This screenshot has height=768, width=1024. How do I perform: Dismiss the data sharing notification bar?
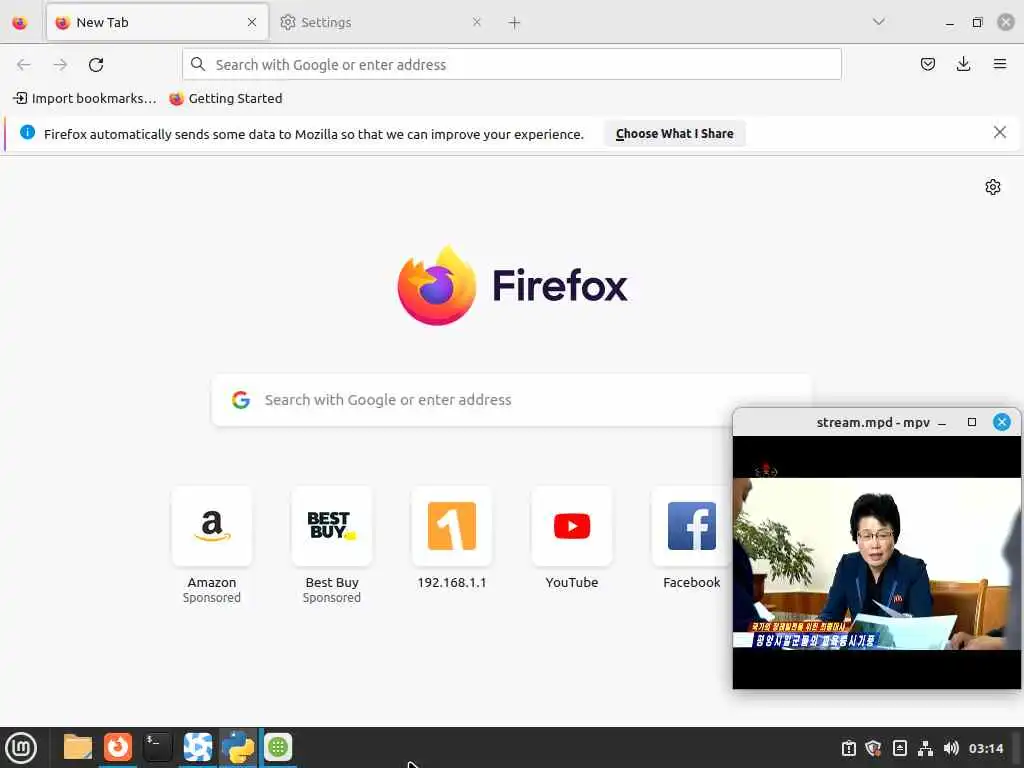pyautogui.click(x=1000, y=133)
